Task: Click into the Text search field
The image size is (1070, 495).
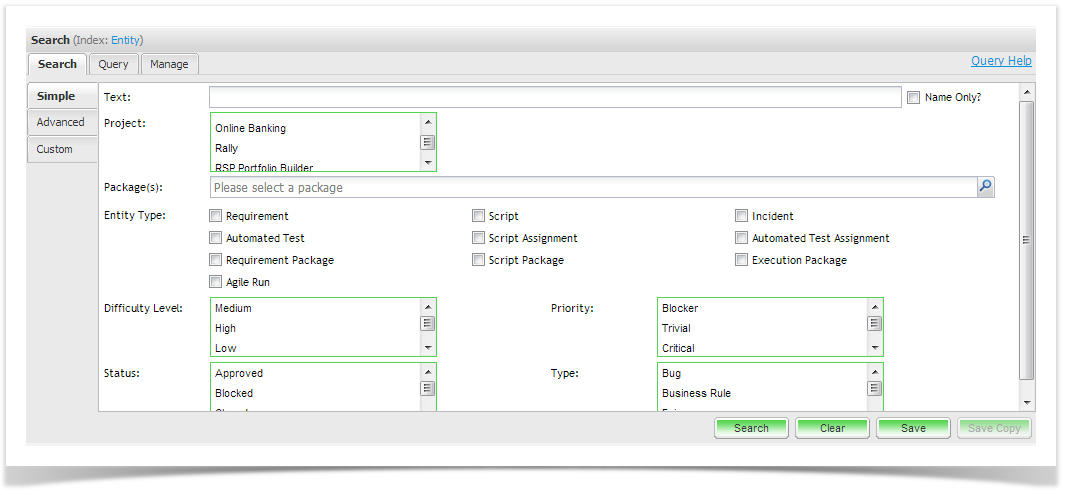Action: click(555, 97)
